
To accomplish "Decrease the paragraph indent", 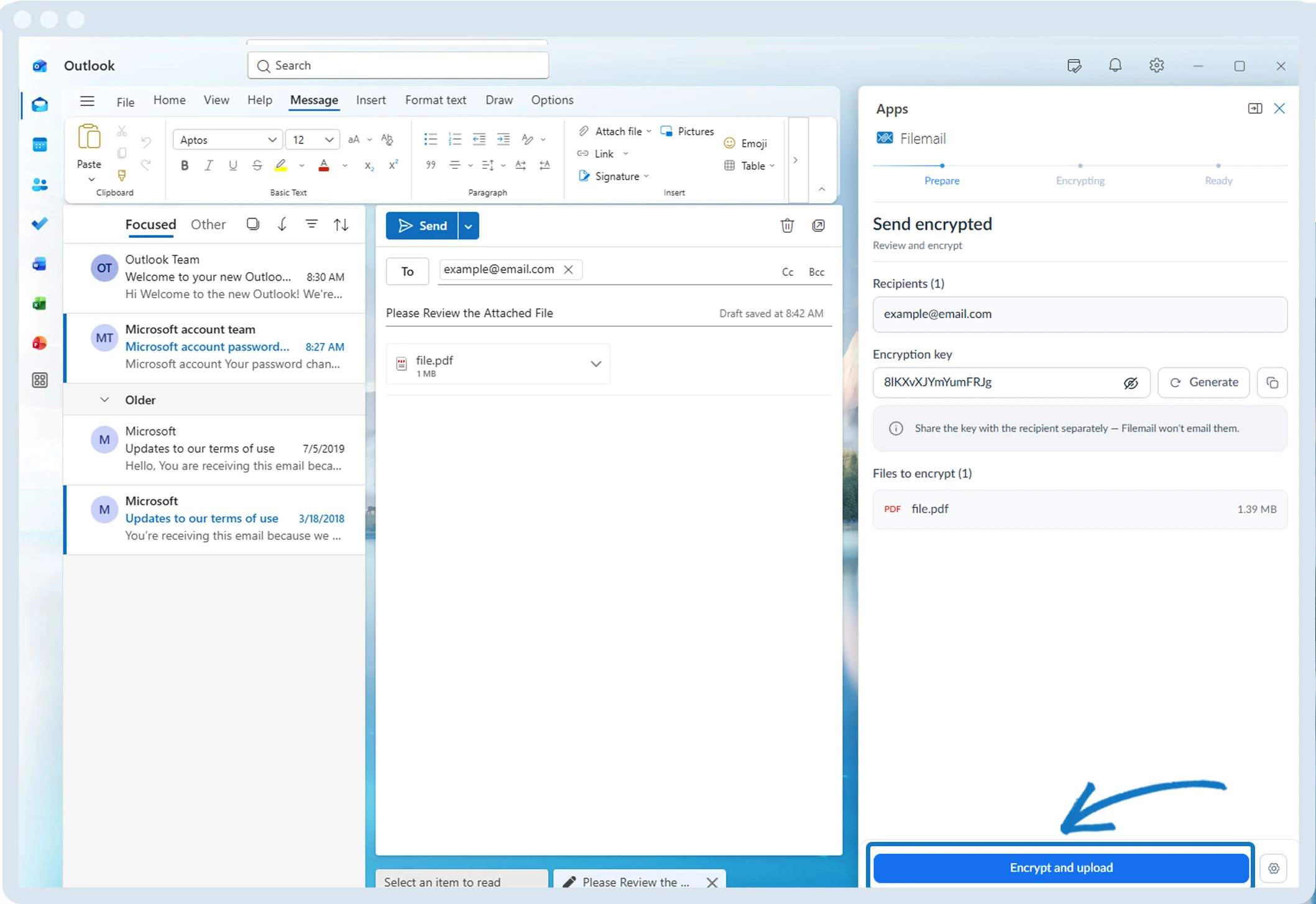I will tap(479, 139).
